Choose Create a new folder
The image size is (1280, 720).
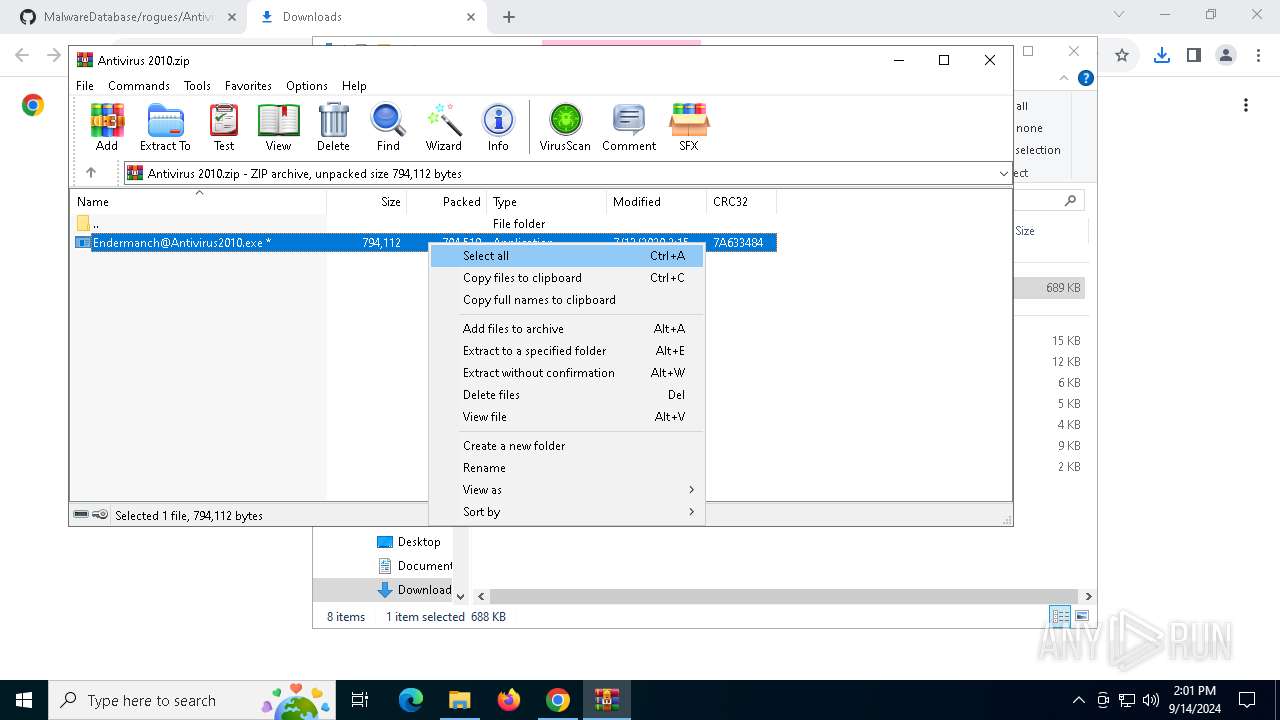pos(567,446)
